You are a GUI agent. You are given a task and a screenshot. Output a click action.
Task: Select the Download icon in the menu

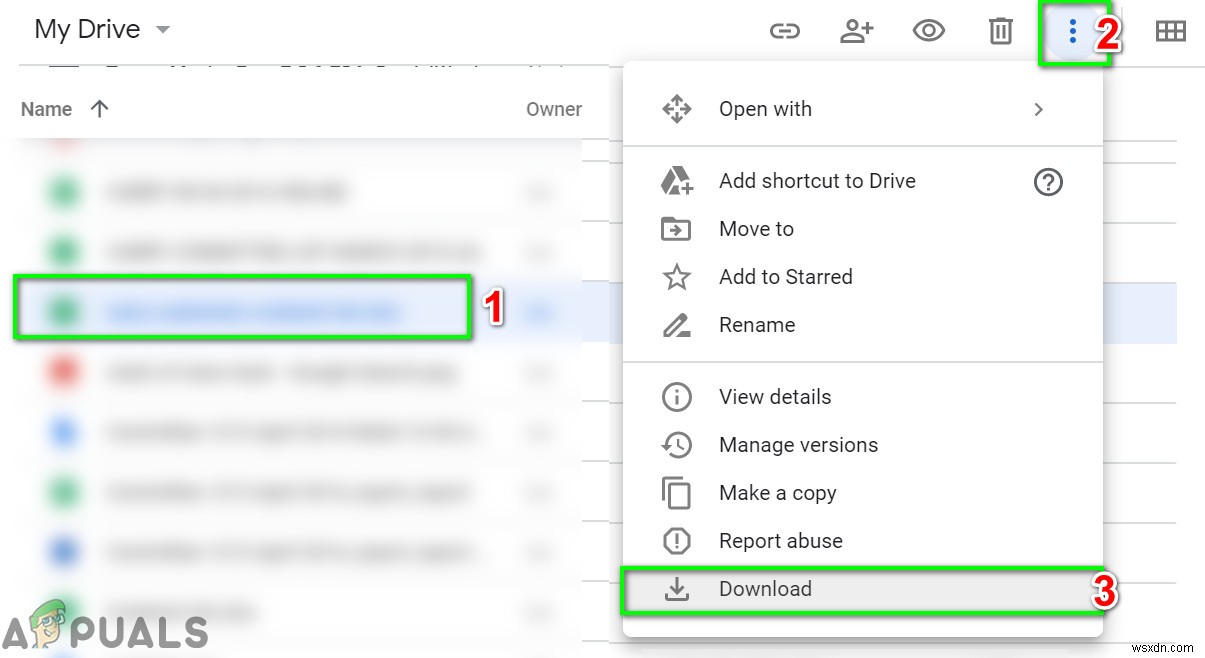(x=765, y=589)
